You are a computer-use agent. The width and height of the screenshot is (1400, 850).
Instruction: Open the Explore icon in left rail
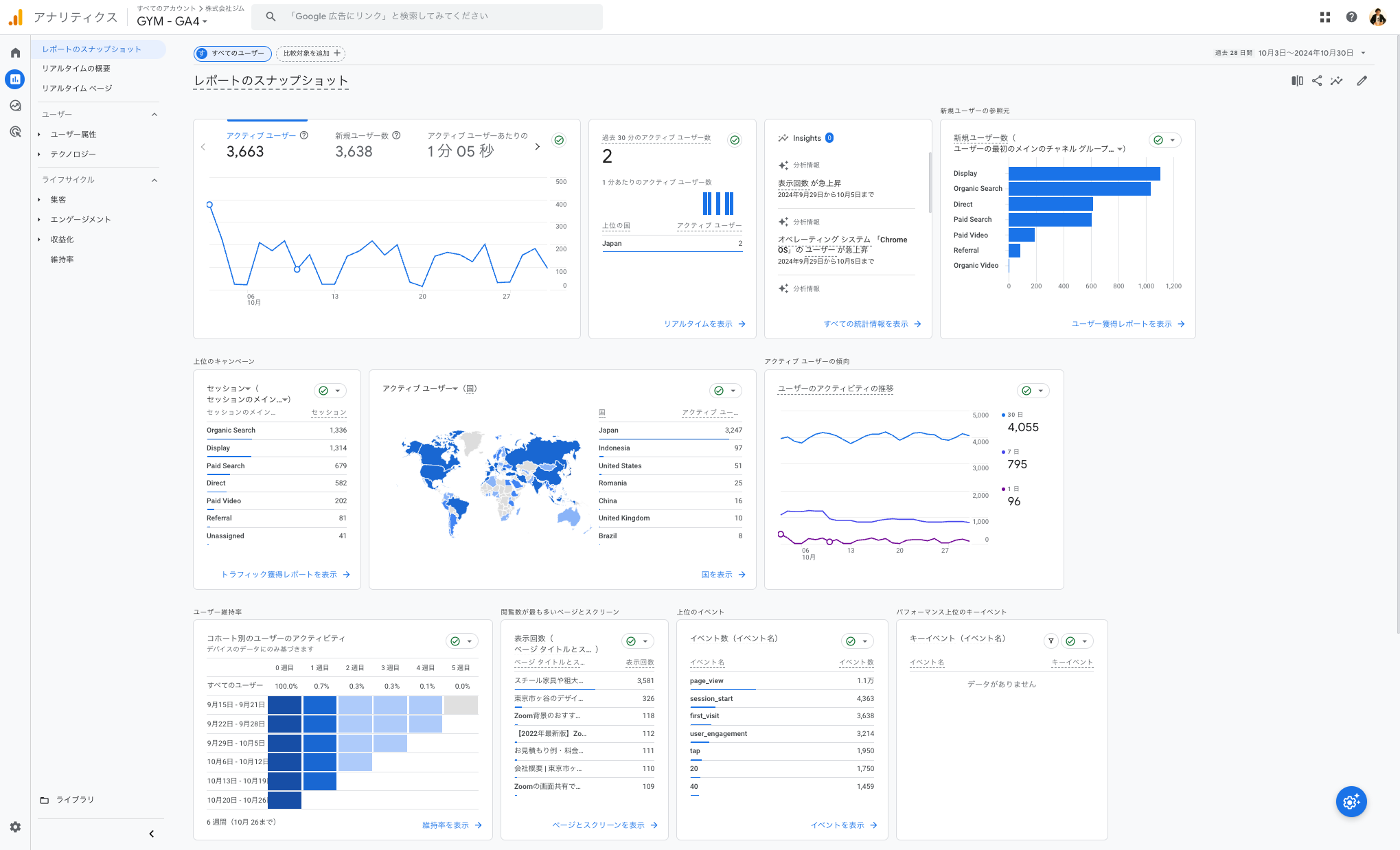pos(15,106)
